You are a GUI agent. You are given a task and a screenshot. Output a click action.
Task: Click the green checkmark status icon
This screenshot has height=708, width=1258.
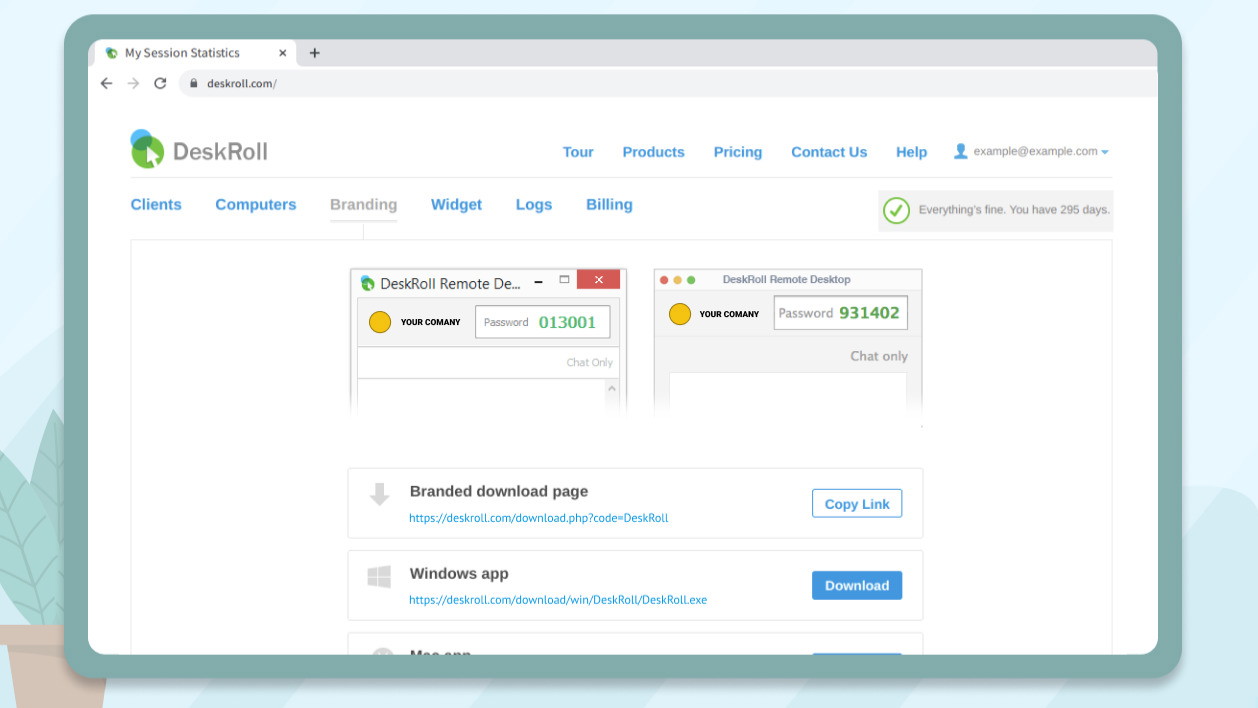[x=896, y=211]
